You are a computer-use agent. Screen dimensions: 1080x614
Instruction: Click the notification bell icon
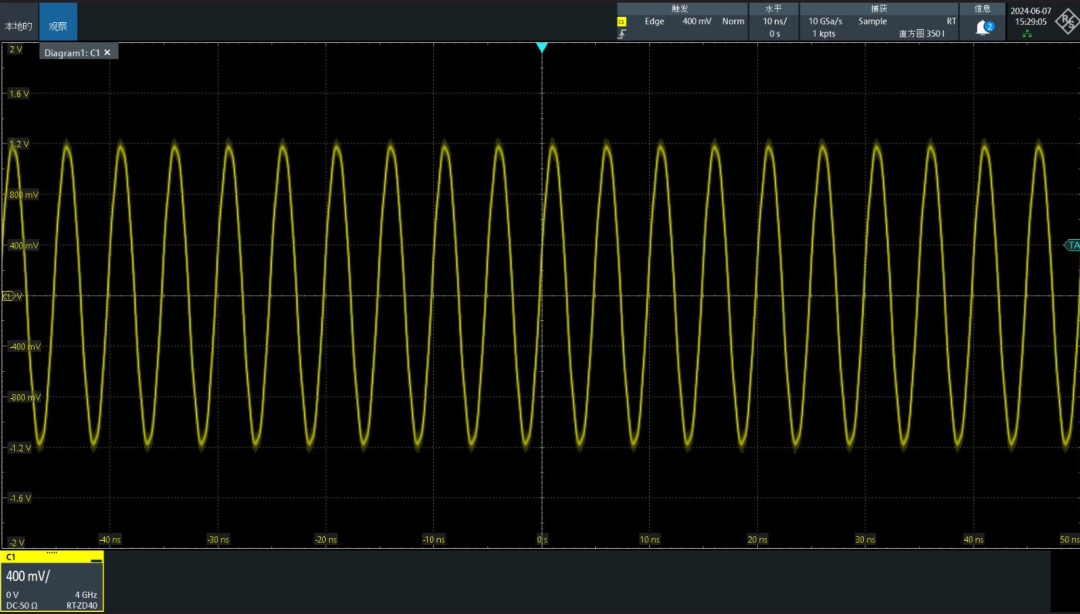(x=983, y=28)
